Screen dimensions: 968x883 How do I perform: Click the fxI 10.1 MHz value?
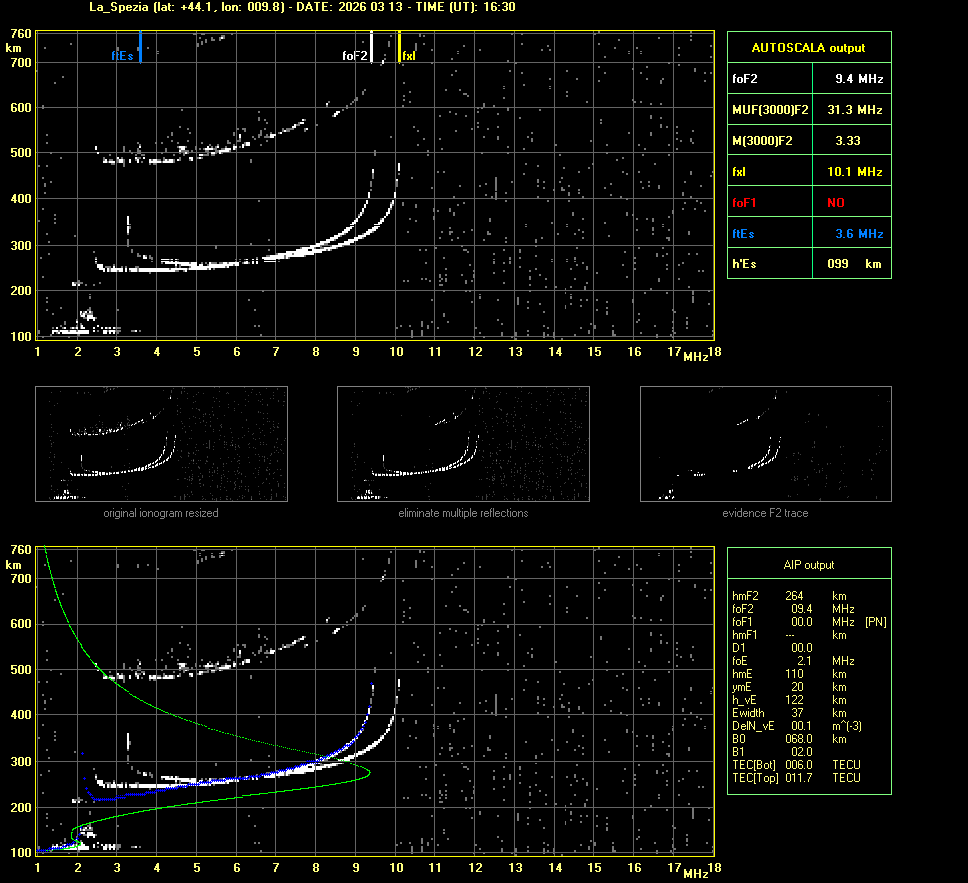tap(858, 172)
